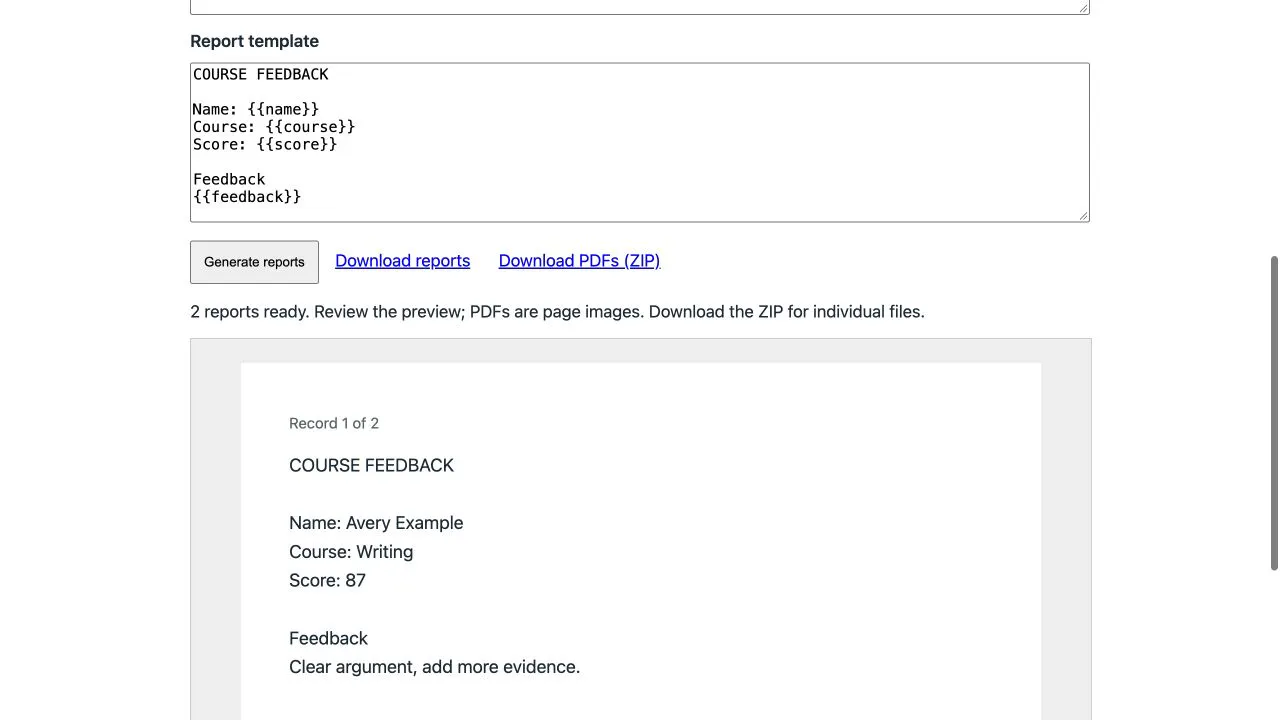This screenshot has height=720, width=1280.
Task: Open the Download reports link
Action: coord(402,261)
